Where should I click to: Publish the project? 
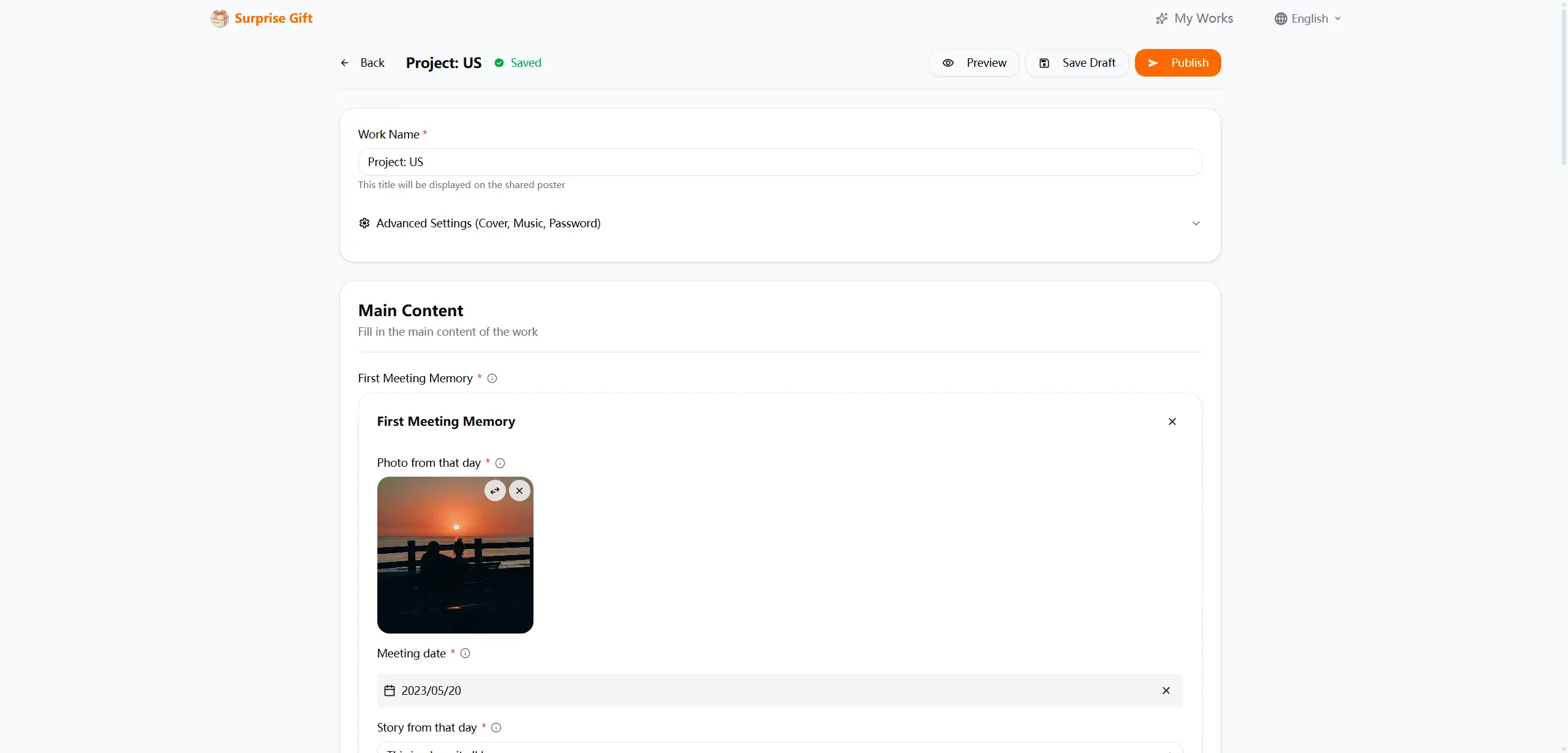tap(1177, 63)
